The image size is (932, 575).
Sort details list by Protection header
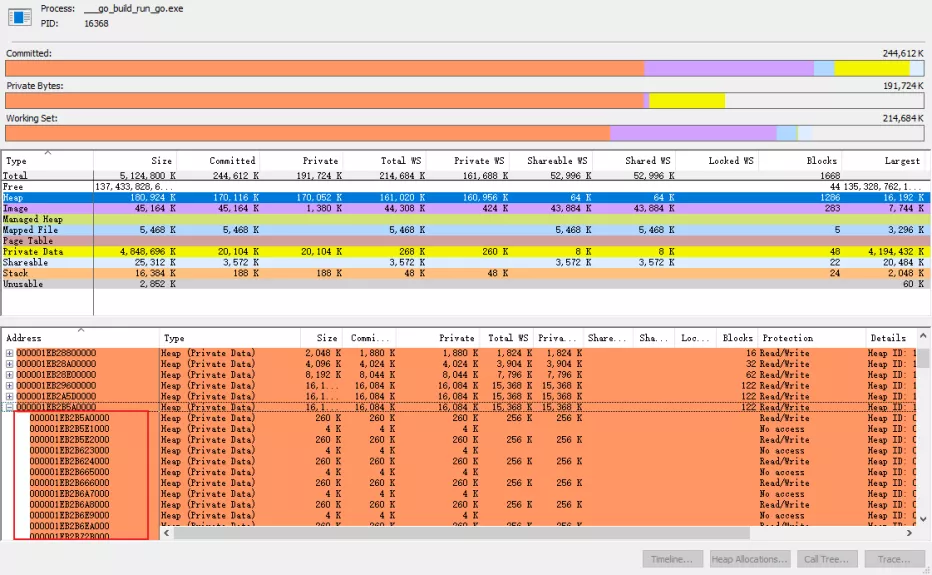[x=813, y=338]
